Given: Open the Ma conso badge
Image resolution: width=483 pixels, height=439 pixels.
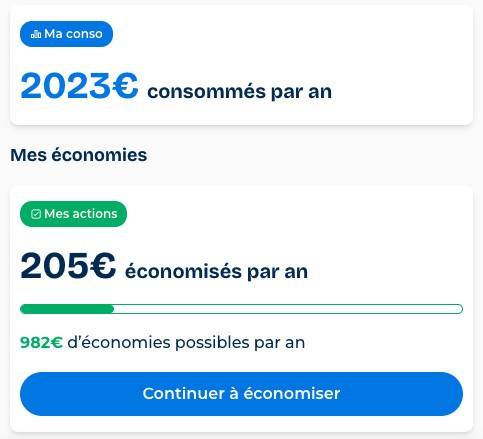Looking at the screenshot, I should click(66, 34).
